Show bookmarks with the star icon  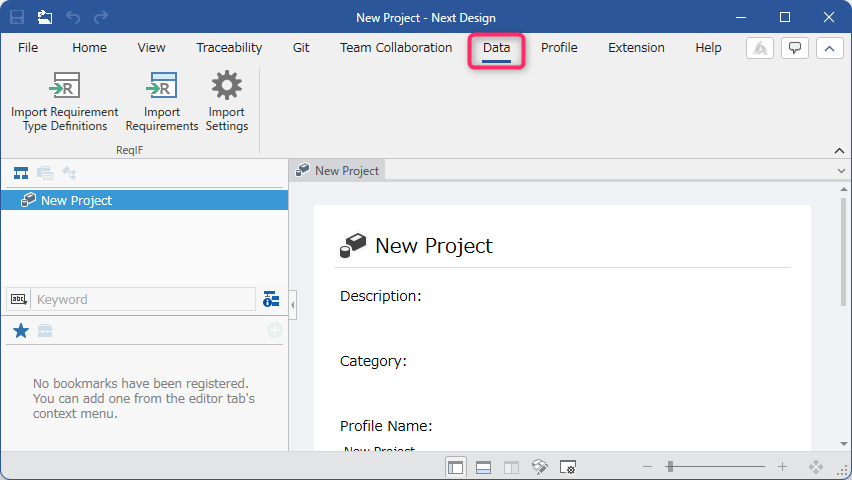coord(21,331)
